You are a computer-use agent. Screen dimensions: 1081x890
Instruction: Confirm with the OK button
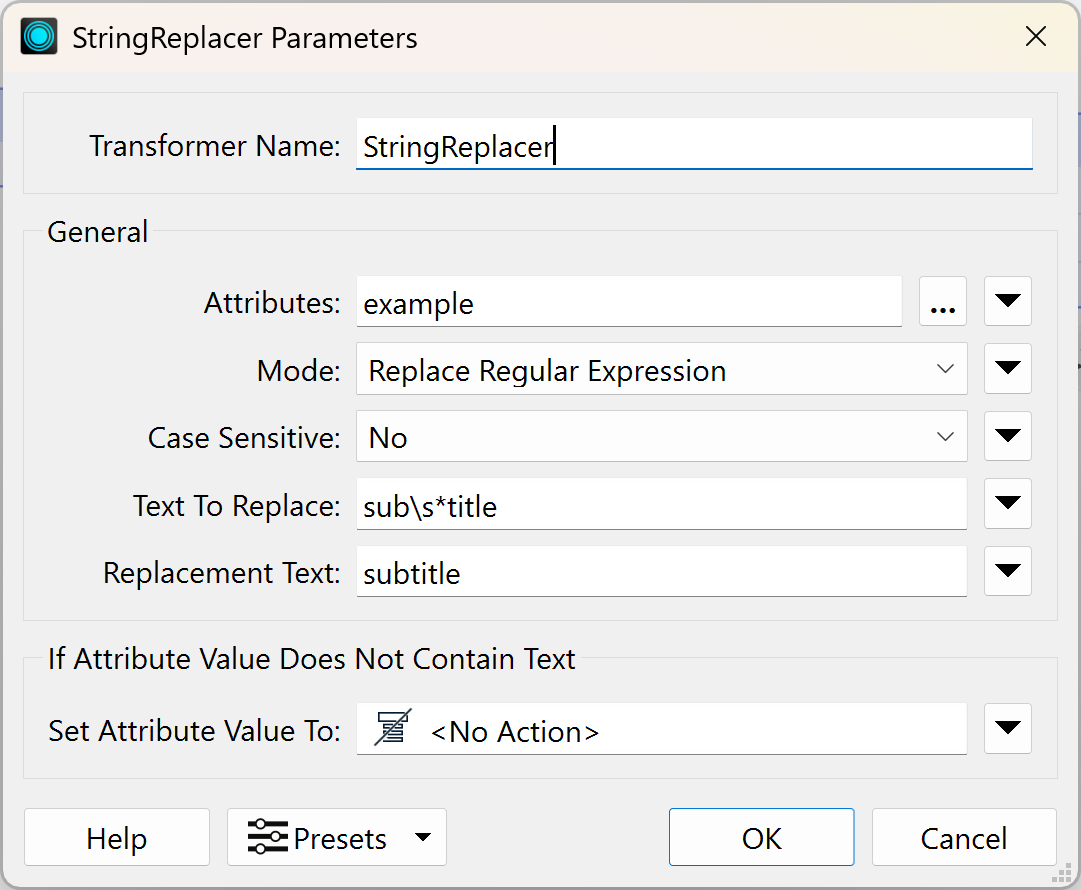point(761,838)
